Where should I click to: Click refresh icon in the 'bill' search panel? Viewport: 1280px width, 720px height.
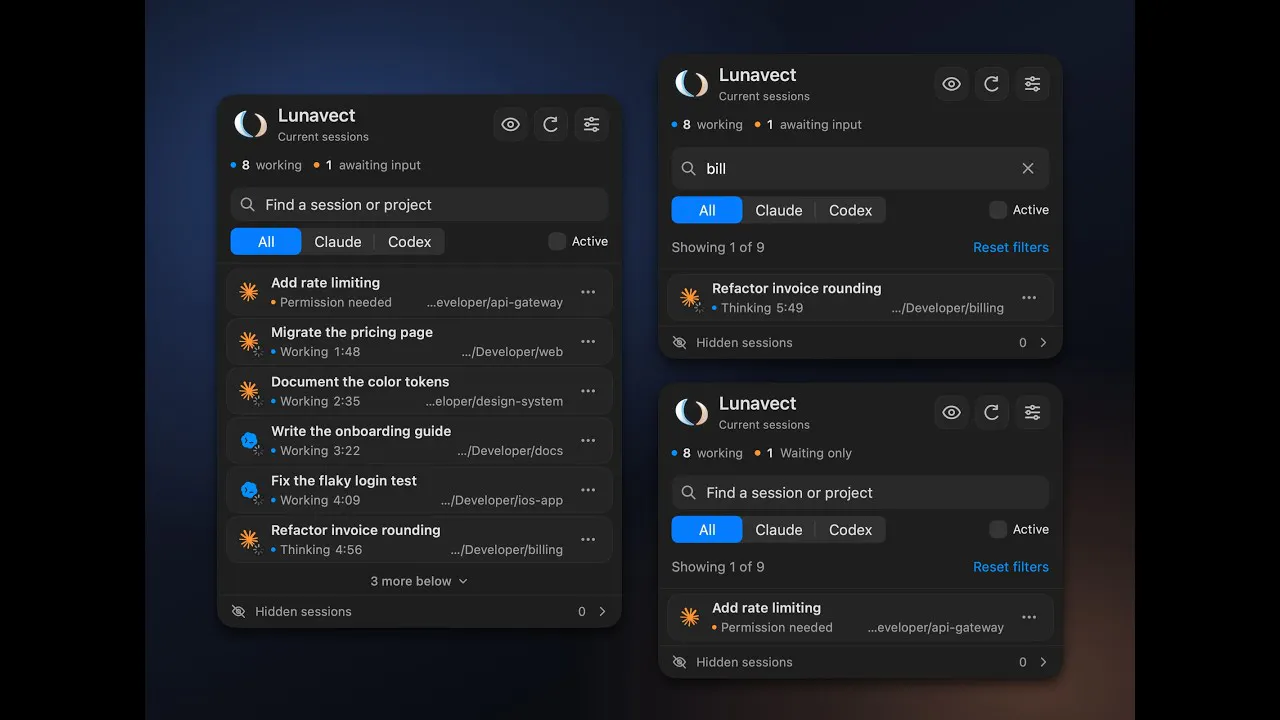[992, 84]
